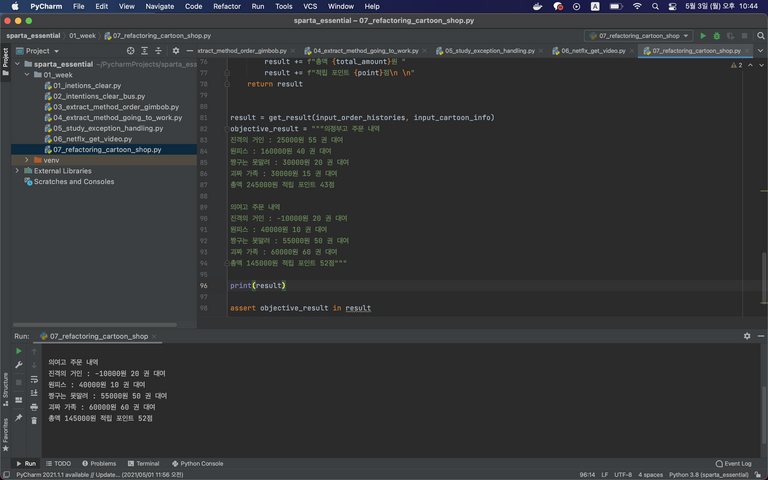Expand all items in Project panel

[x=144, y=51]
